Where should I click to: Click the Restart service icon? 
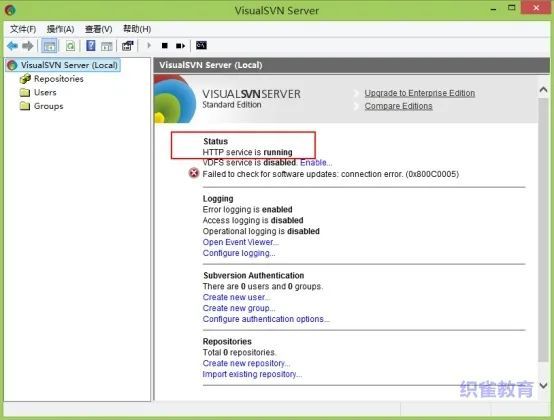pyautogui.click(x=181, y=46)
